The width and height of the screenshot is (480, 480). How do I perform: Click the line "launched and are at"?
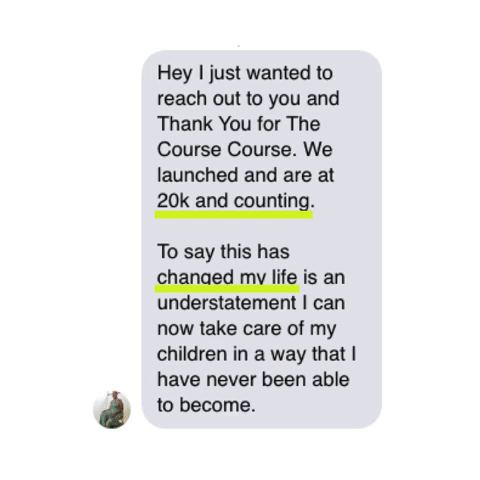pyautogui.click(x=245, y=175)
